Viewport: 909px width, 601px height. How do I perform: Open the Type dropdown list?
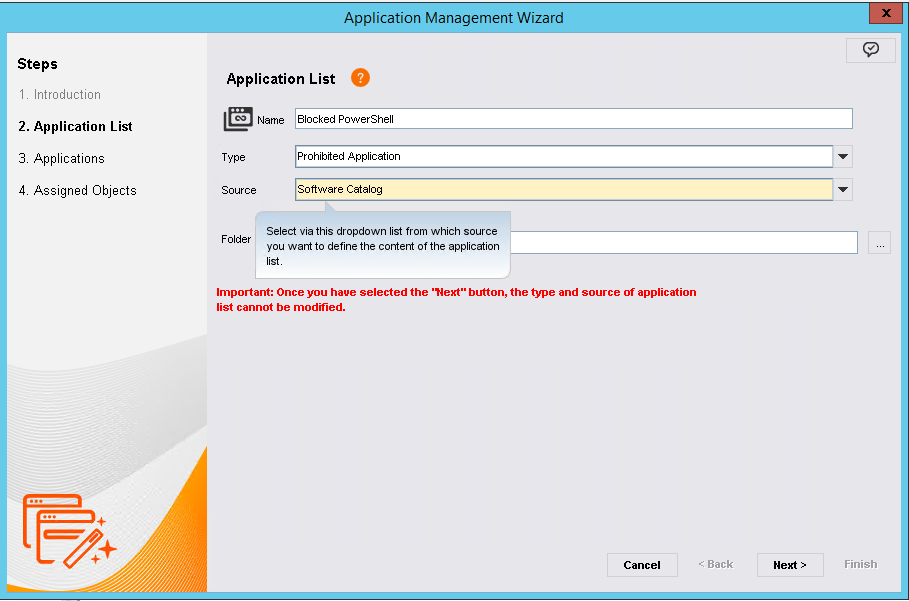pos(841,156)
